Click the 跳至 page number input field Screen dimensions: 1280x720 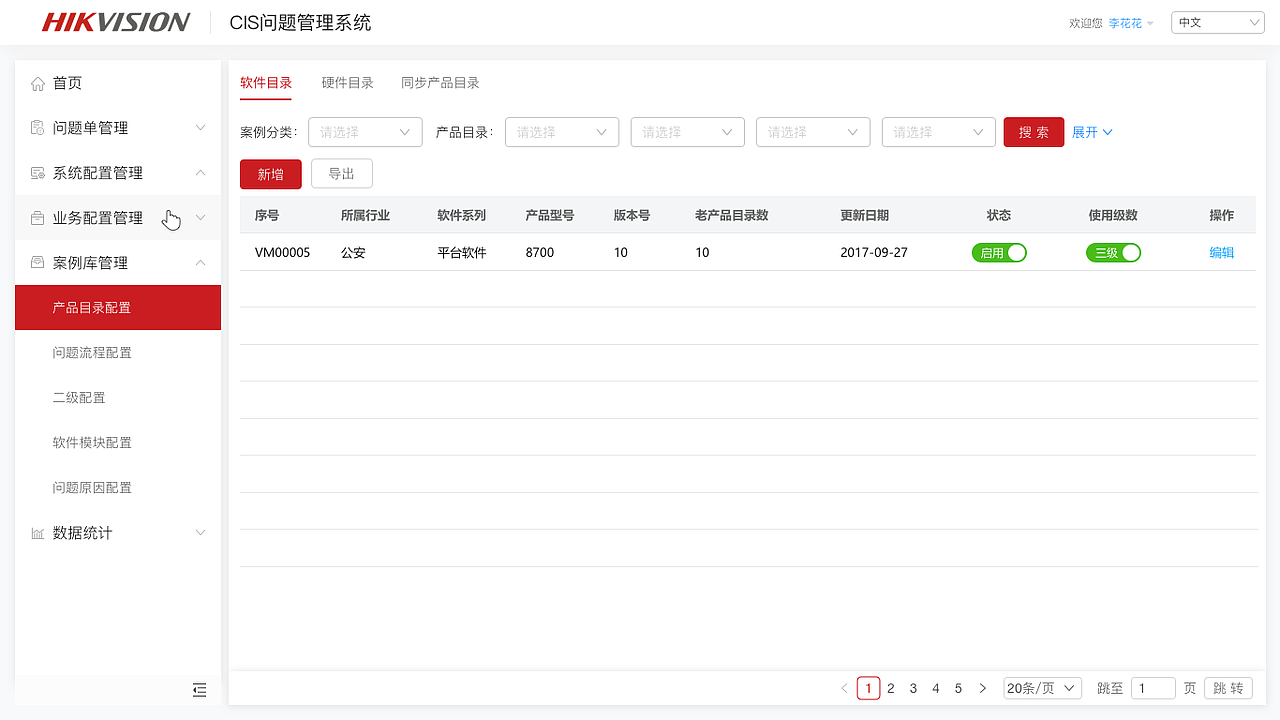[x=1152, y=687]
